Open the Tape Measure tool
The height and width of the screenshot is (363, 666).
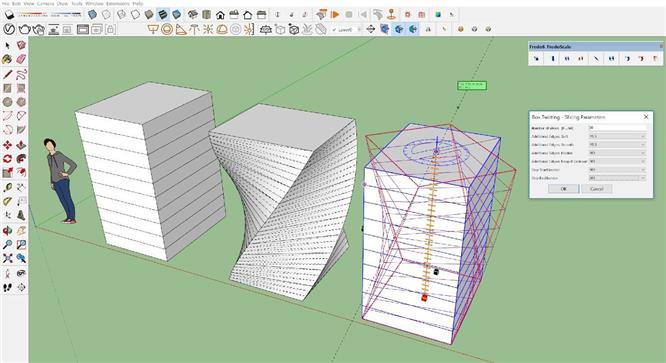pos(7,187)
